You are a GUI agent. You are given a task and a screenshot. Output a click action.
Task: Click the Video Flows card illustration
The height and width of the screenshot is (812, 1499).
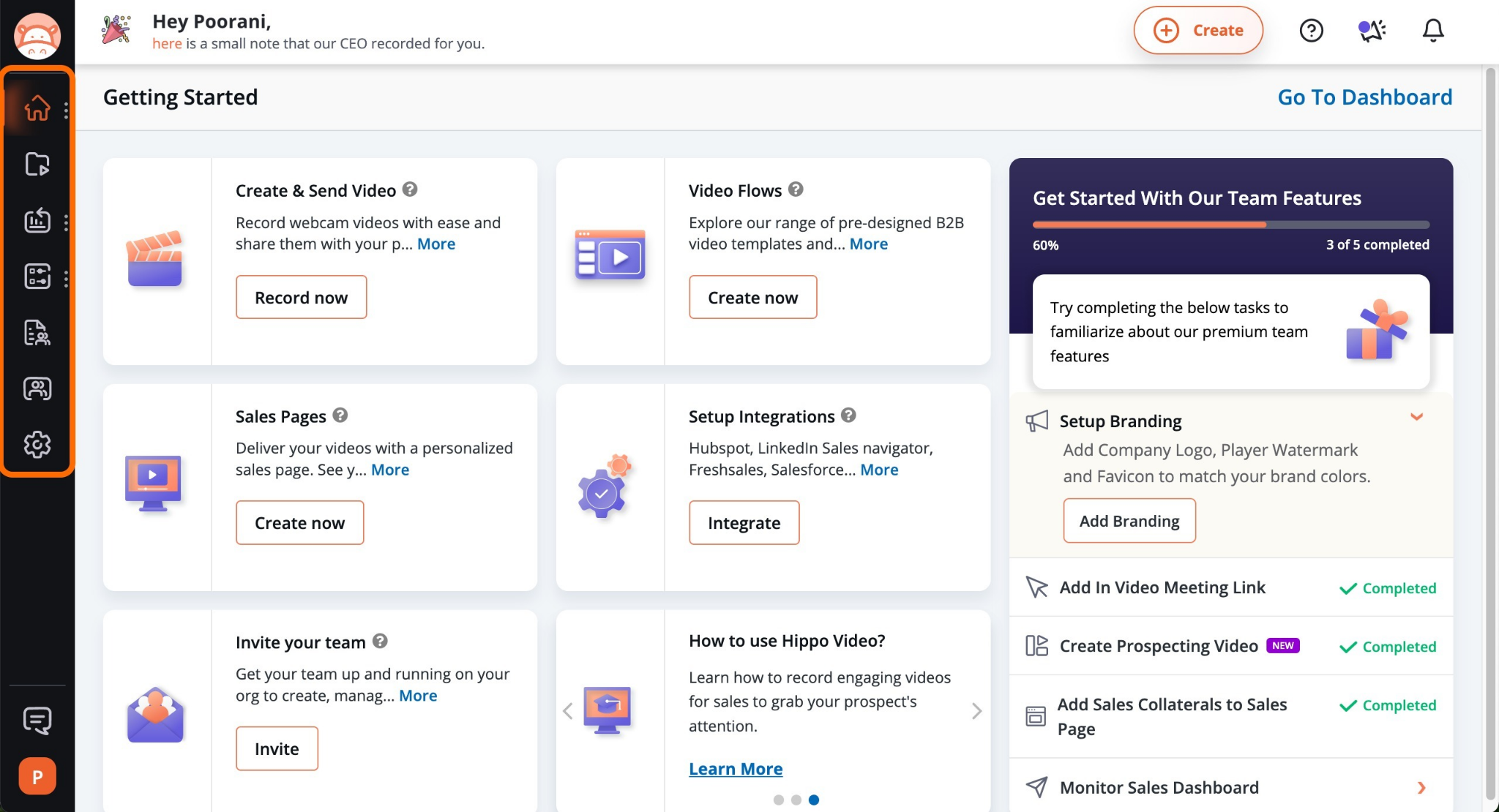point(610,255)
